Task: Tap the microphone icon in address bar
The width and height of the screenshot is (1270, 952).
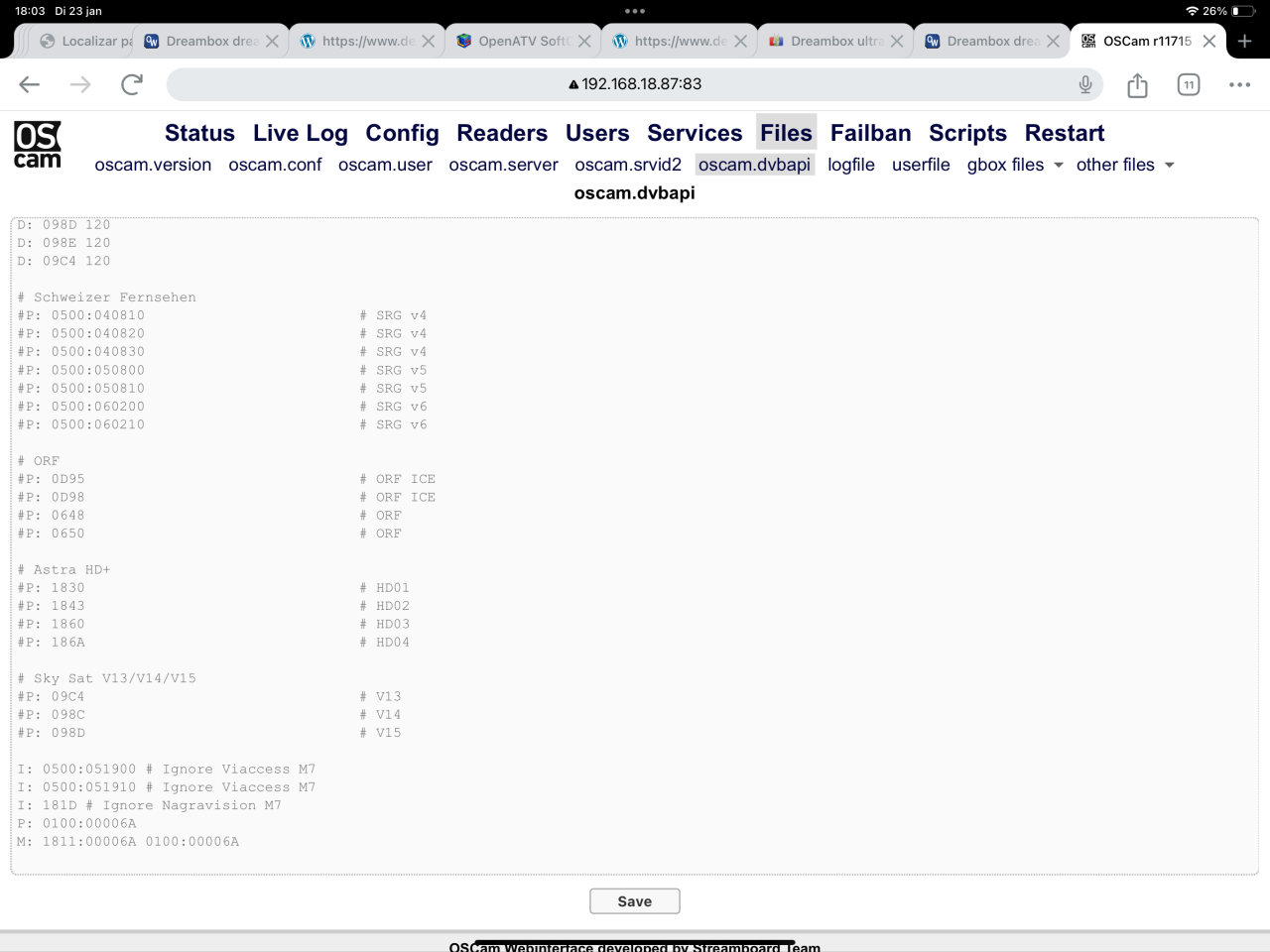Action: pyautogui.click(x=1085, y=84)
